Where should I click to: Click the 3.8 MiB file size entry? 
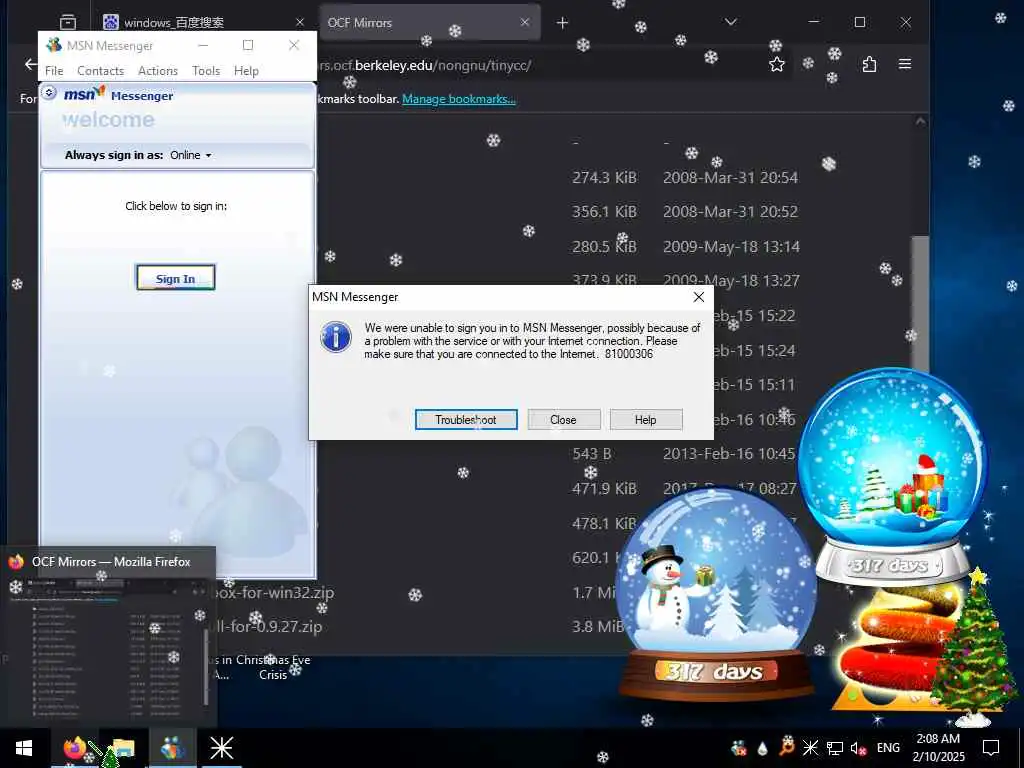click(x=598, y=627)
